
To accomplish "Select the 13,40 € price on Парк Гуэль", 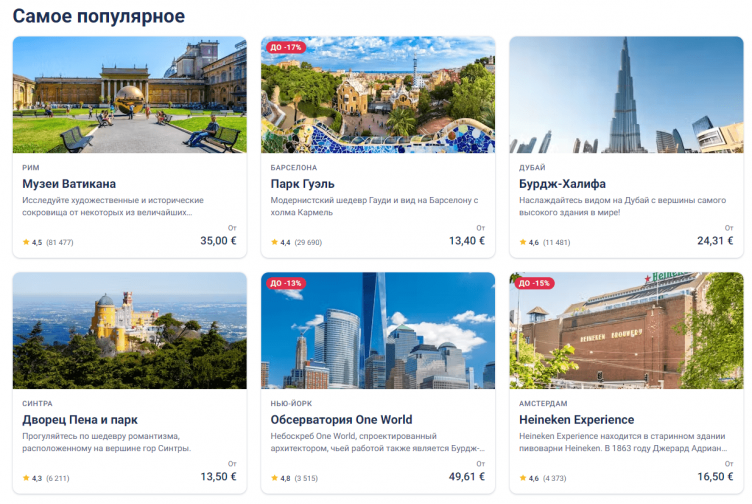I will click(467, 240).
